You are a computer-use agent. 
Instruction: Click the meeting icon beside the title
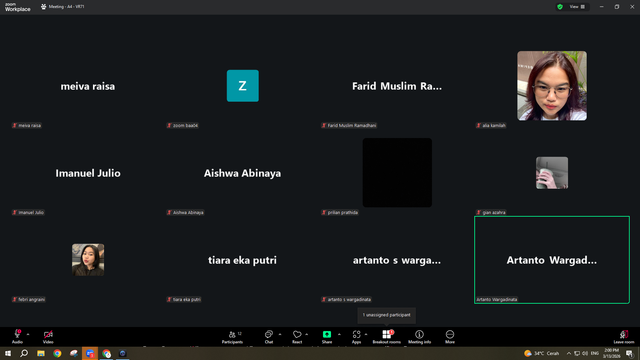click(43, 7)
